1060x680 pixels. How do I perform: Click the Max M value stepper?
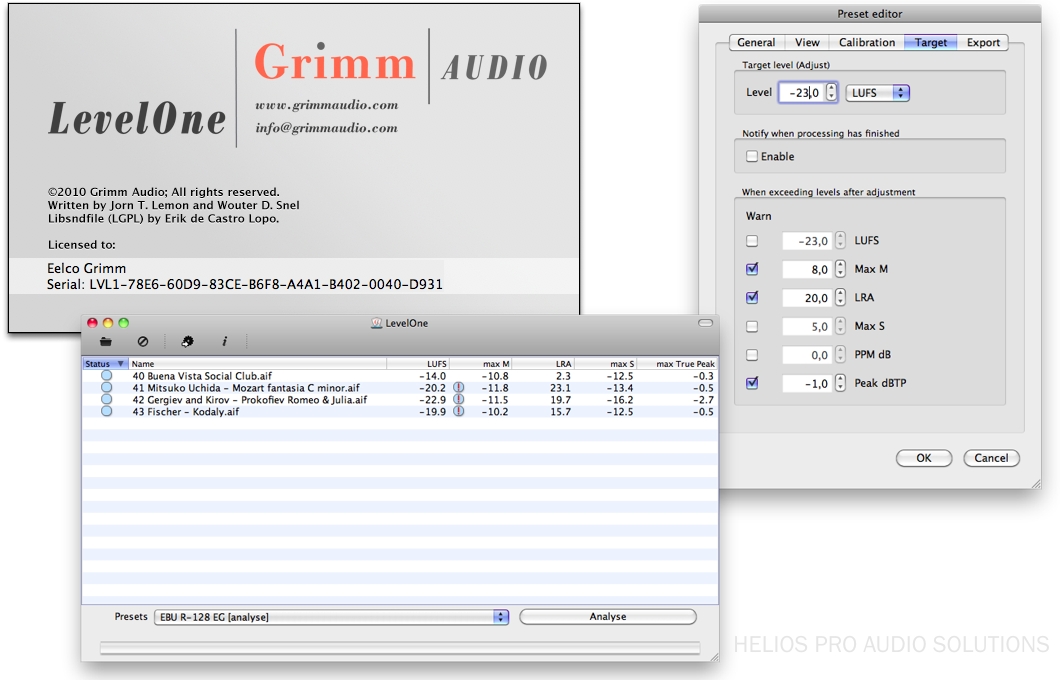[x=840, y=269]
